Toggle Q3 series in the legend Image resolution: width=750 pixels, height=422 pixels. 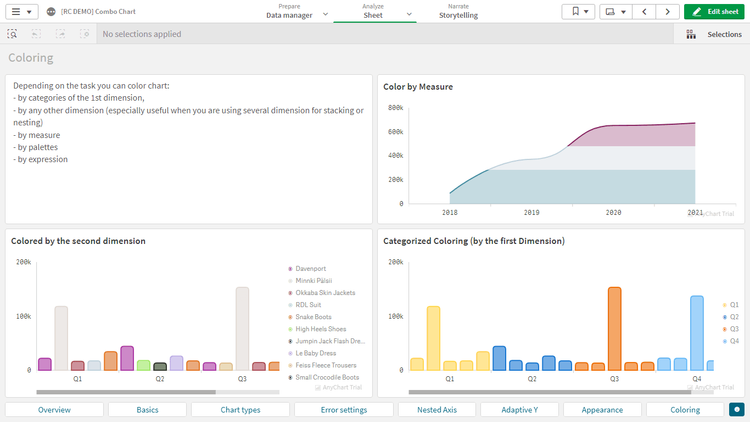(733, 329)
